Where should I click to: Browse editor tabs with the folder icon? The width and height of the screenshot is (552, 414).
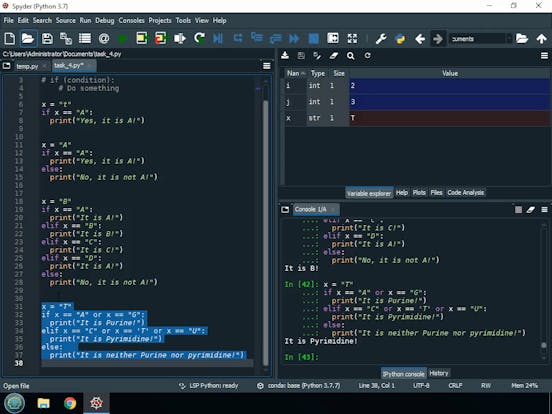pyautogui.click(x=7, y=66)
